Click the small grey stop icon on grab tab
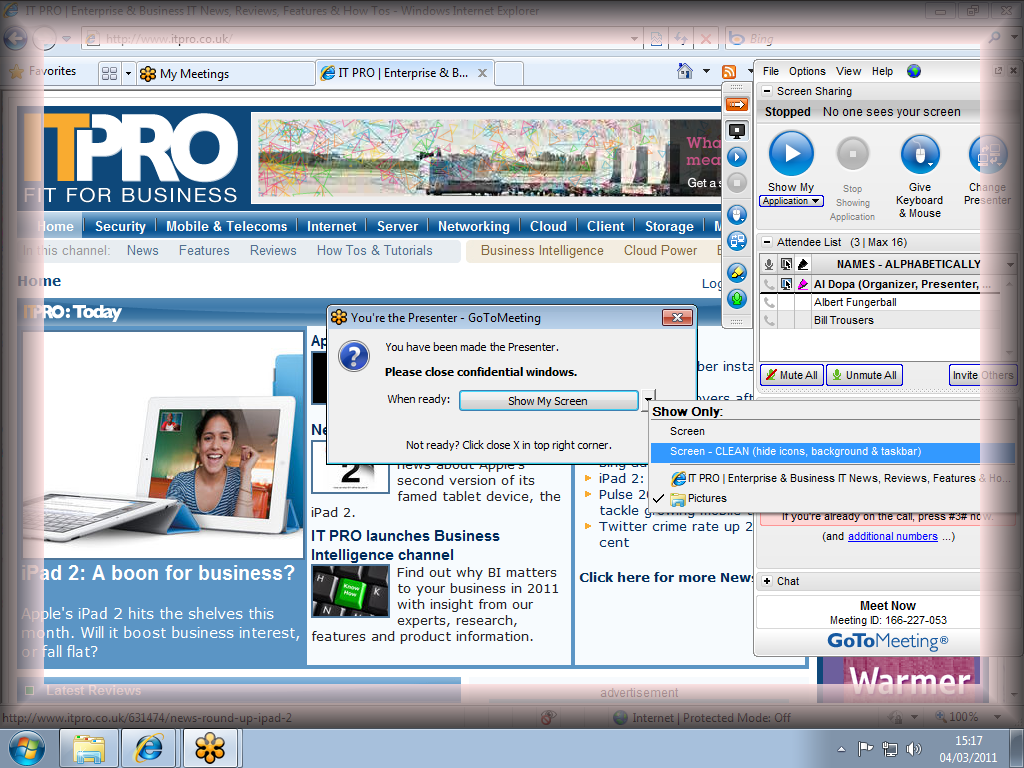Screen dimensions: 1024x768 (x=737, y=183)
